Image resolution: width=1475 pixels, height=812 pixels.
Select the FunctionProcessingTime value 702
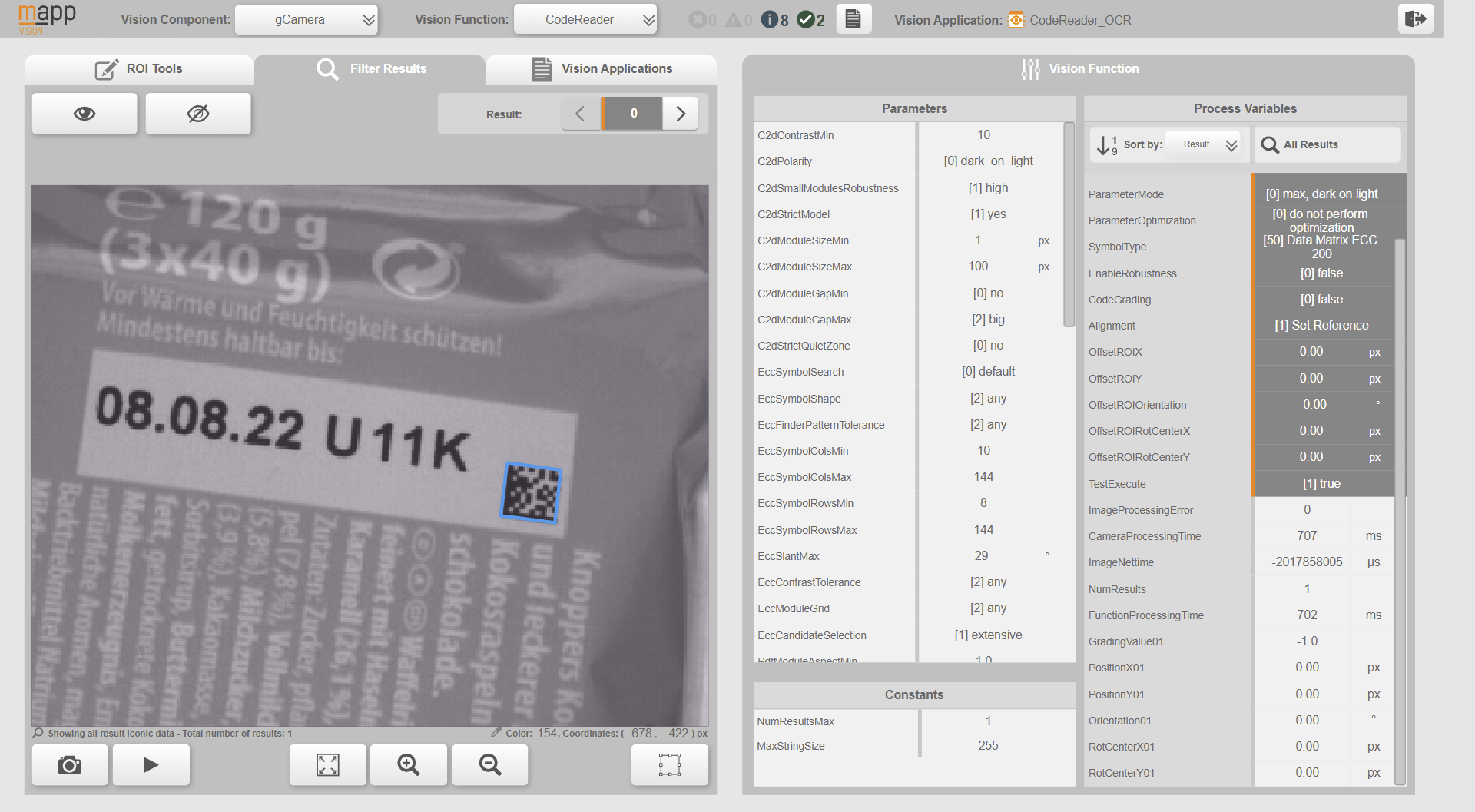1307,615
